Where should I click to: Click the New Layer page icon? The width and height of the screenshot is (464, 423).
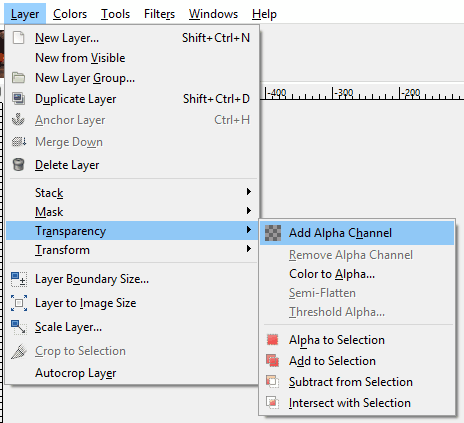tap(18, 38)
